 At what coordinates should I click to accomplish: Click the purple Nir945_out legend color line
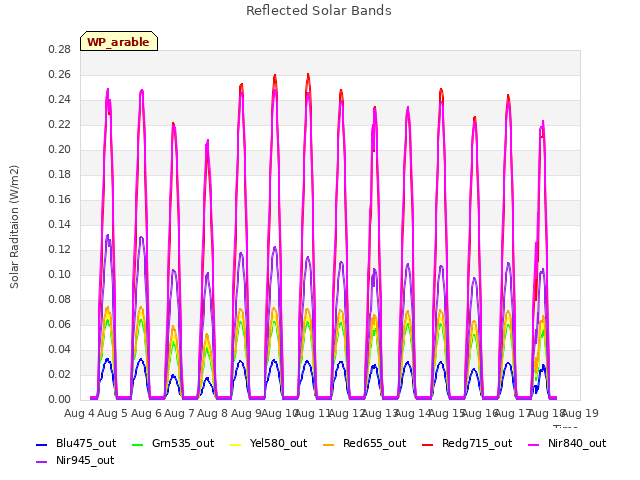[x=42, y=462]
